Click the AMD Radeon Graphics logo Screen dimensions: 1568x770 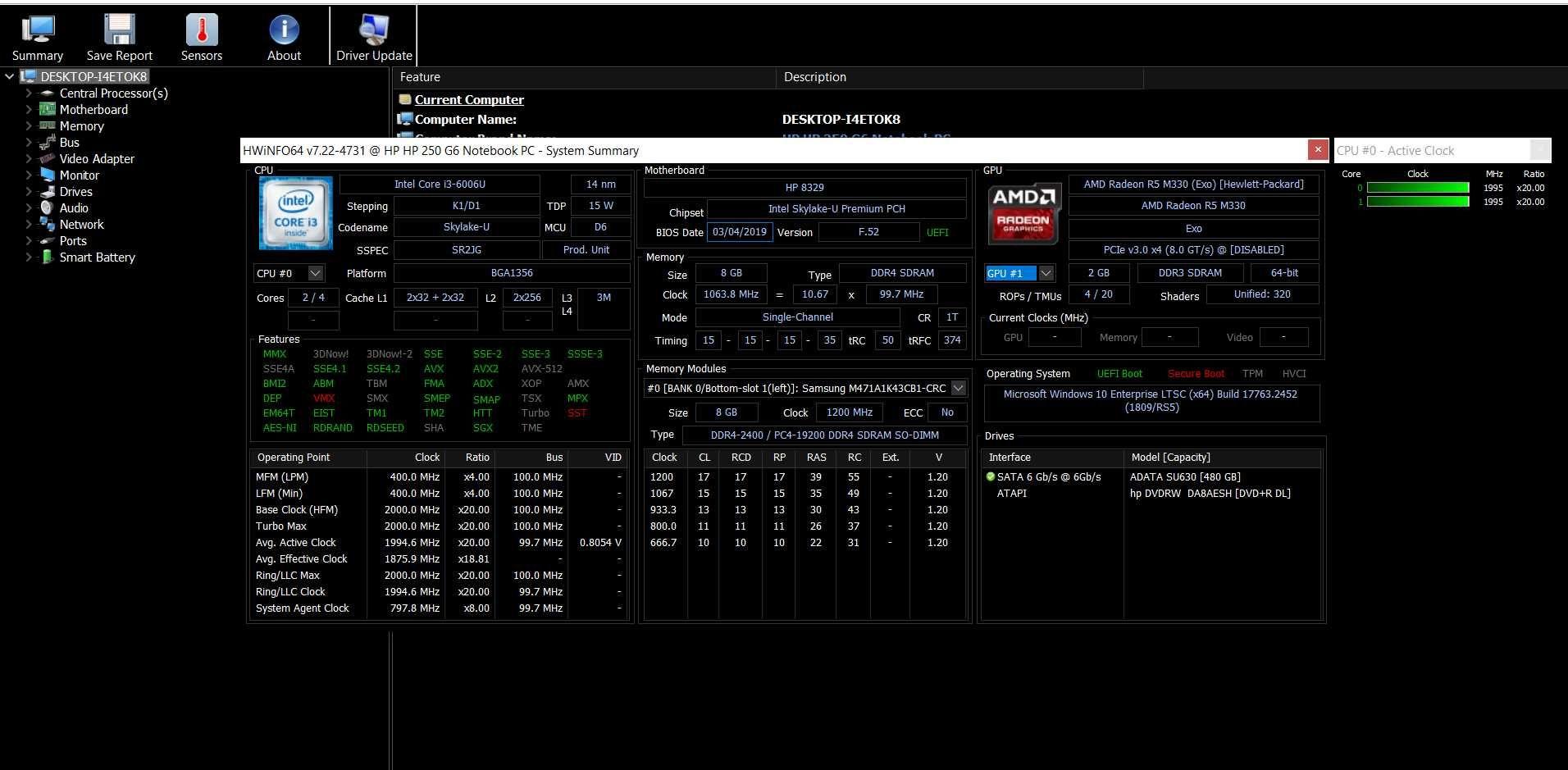pyautogui.click(x=1023, y=213)
